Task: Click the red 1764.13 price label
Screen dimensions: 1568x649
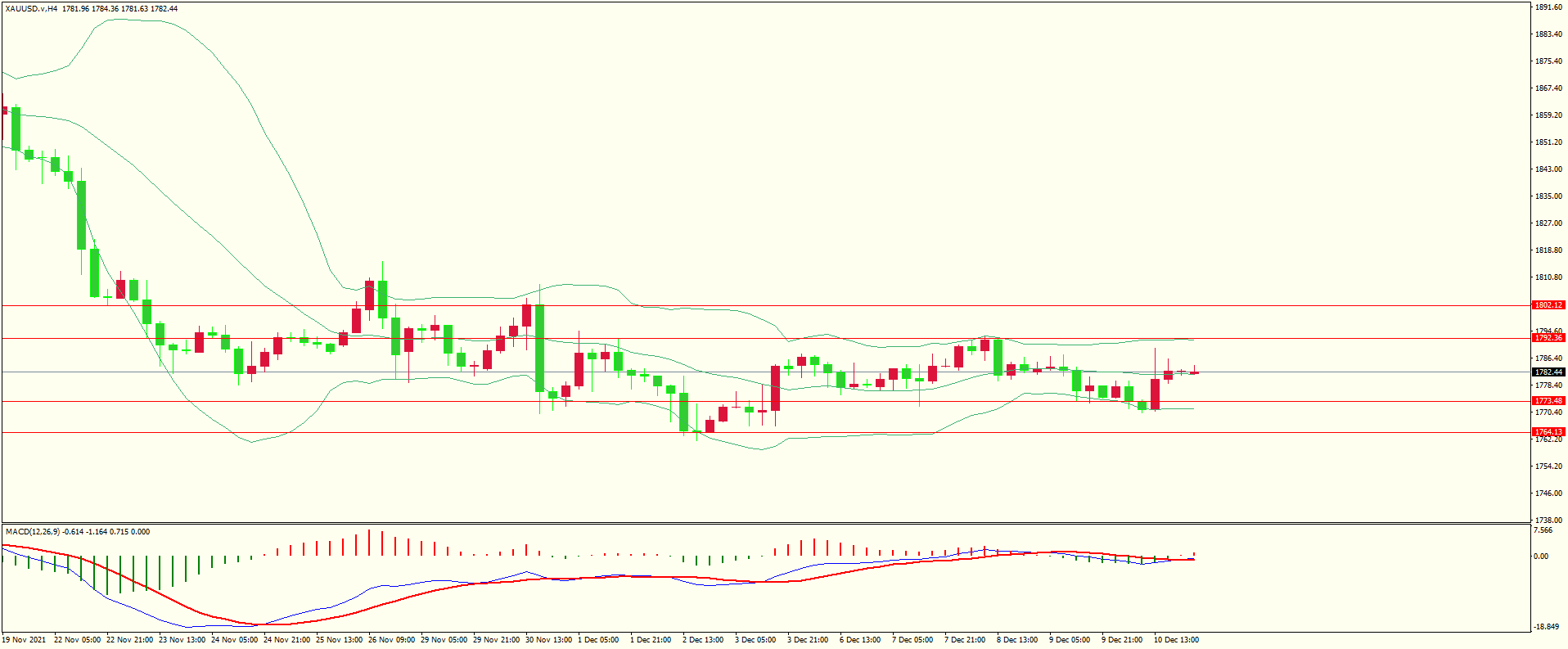Action: [1548, 432]
